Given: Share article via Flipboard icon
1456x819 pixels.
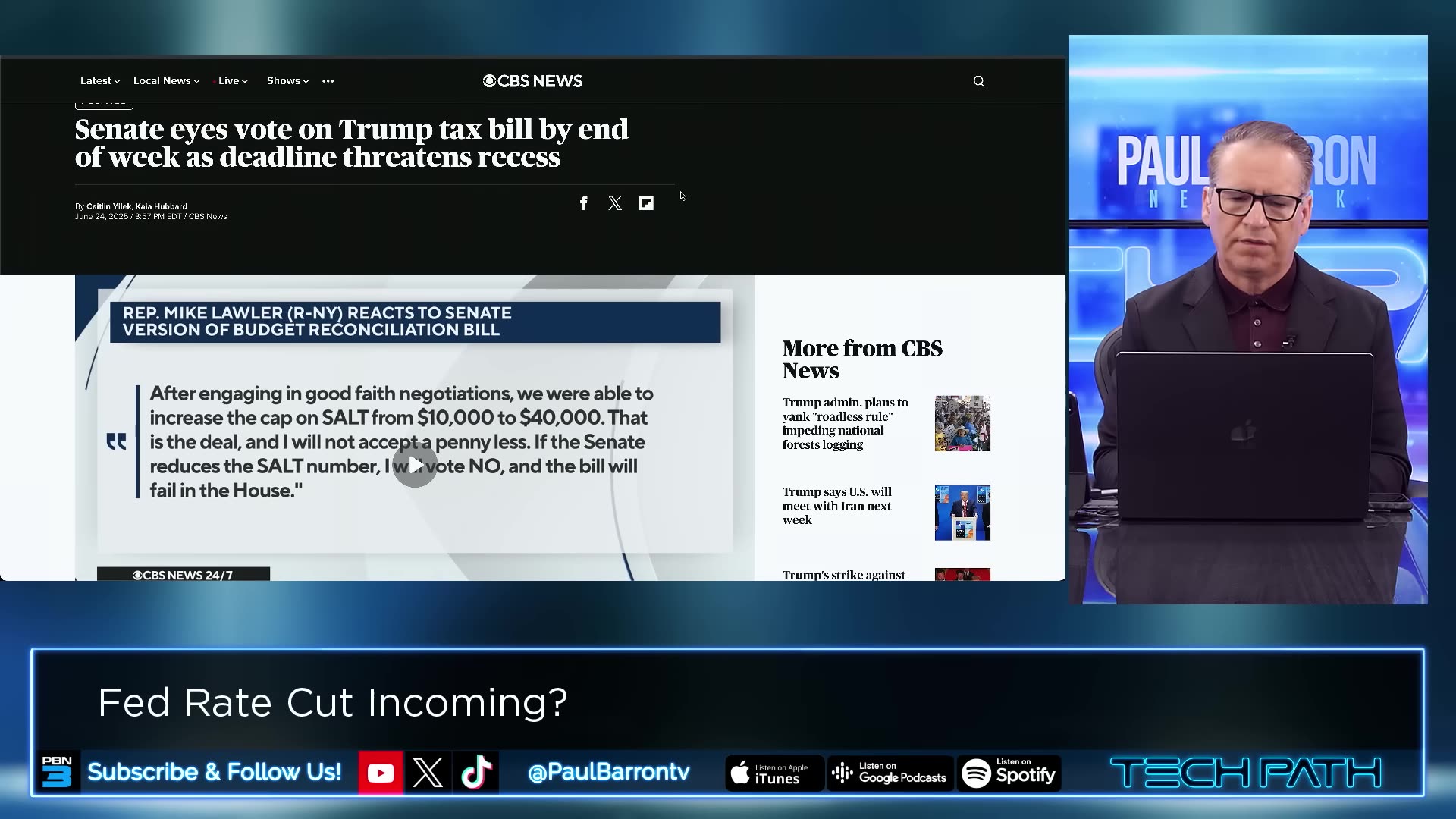Looking at the screenshot, I should pos(646,203).
